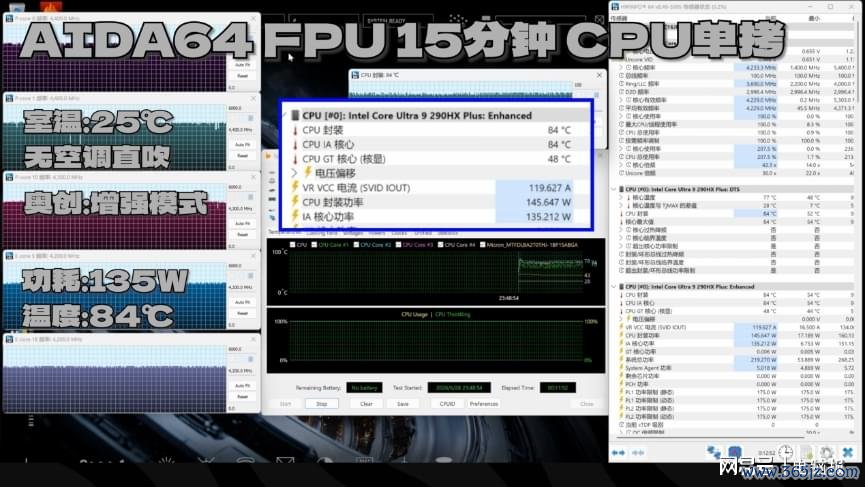This screenshot has width=865, height=487.
Task: Click the Elapsed Time field in AIDA64
Action: 558,388
